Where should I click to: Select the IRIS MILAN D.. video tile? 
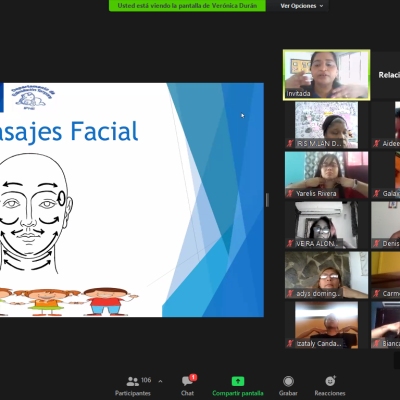point(326,125)
